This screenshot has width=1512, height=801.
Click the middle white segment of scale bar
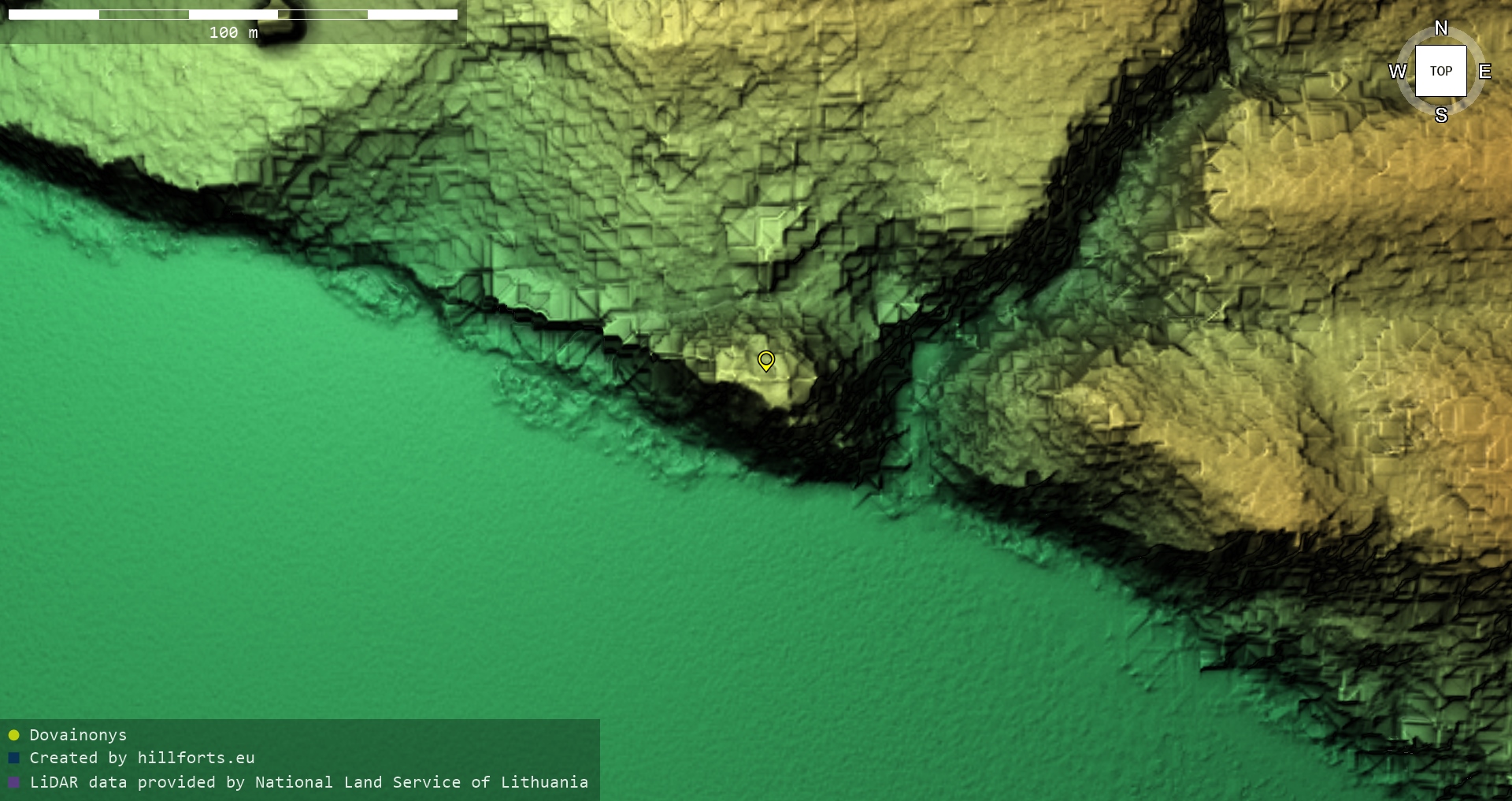233,14
